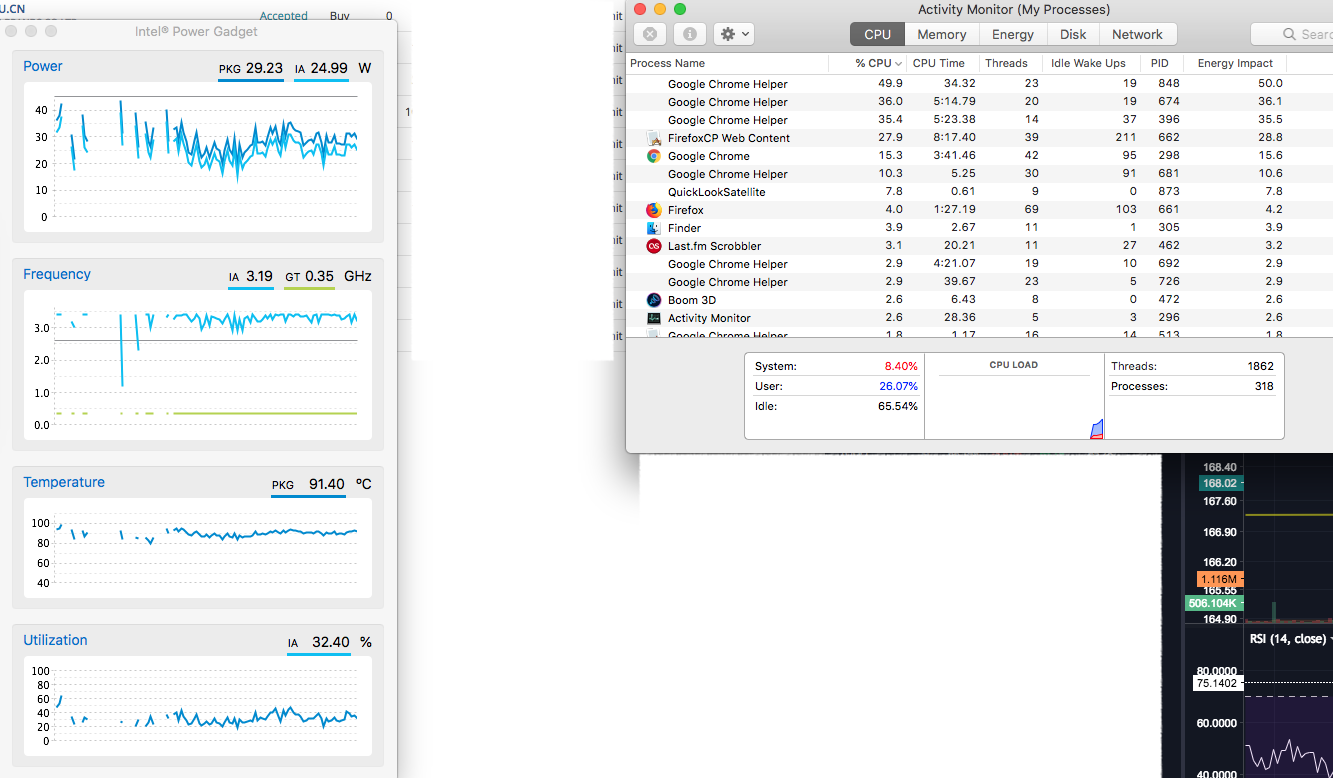Toggle % CPU column sort order
The height and width of the screenshot is (778, 1333).
click(x=868, y=63)
